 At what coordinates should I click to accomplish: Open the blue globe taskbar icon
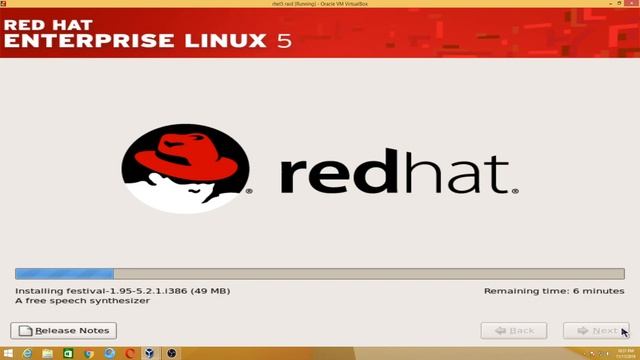109,353
